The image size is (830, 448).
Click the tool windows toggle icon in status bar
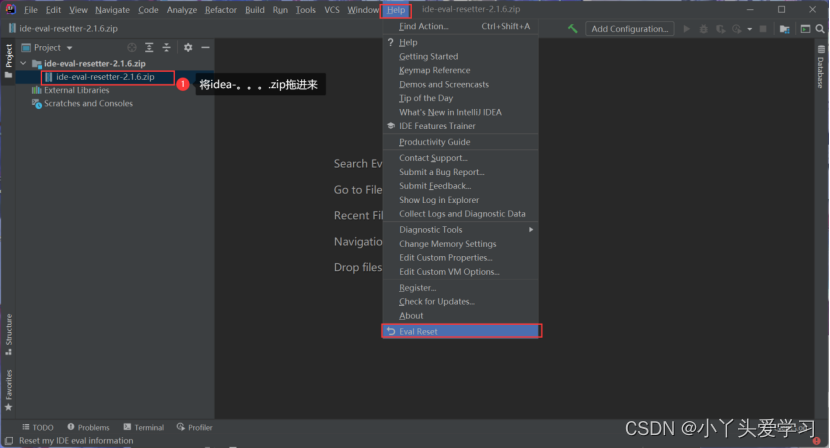(x=8, y=441)
